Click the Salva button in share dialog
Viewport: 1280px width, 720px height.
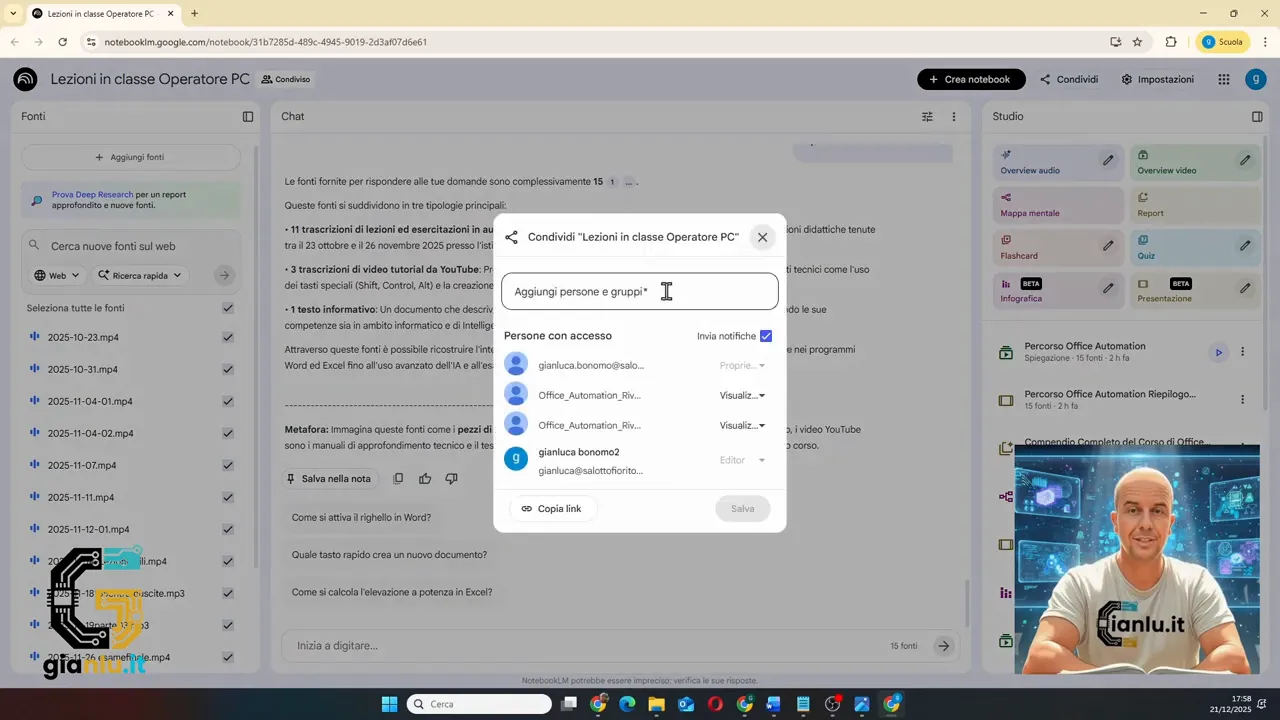coord(743,508)
